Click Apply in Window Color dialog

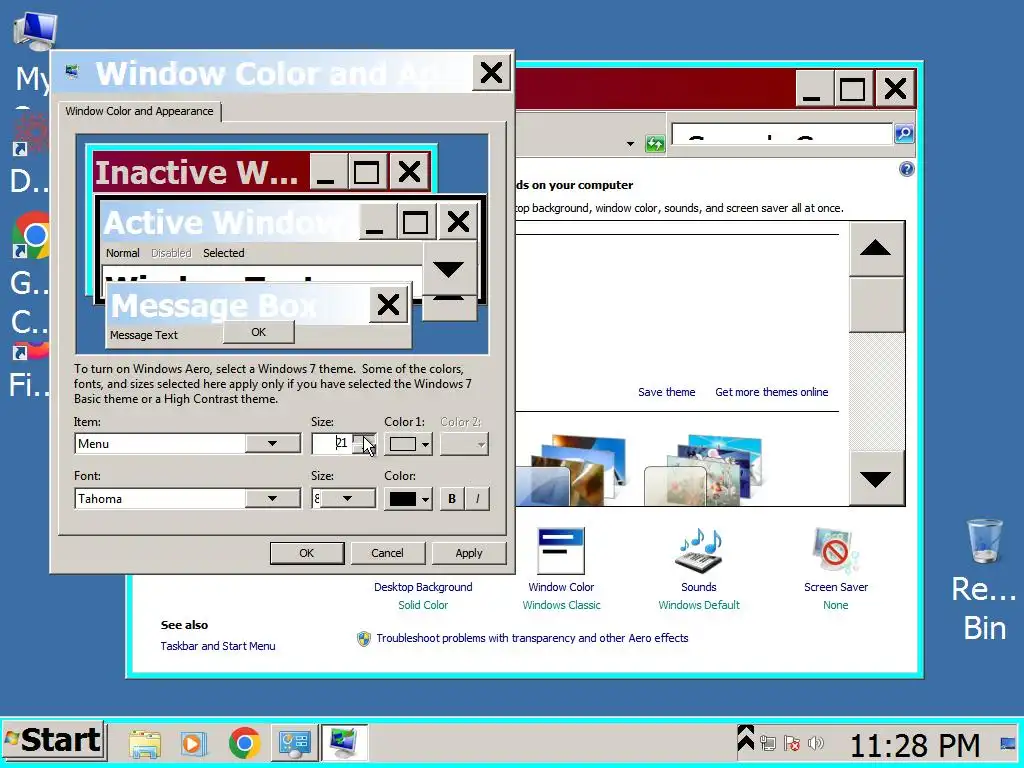point(469,553)
